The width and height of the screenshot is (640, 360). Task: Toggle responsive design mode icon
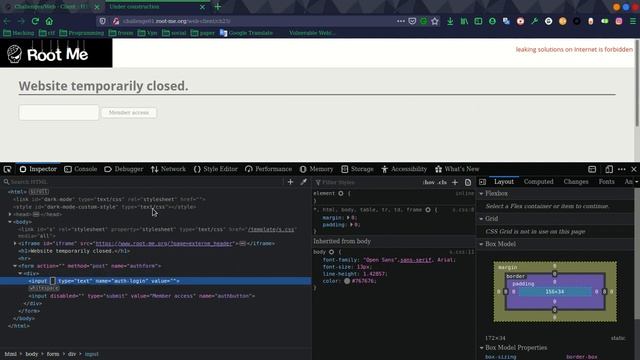609,169
